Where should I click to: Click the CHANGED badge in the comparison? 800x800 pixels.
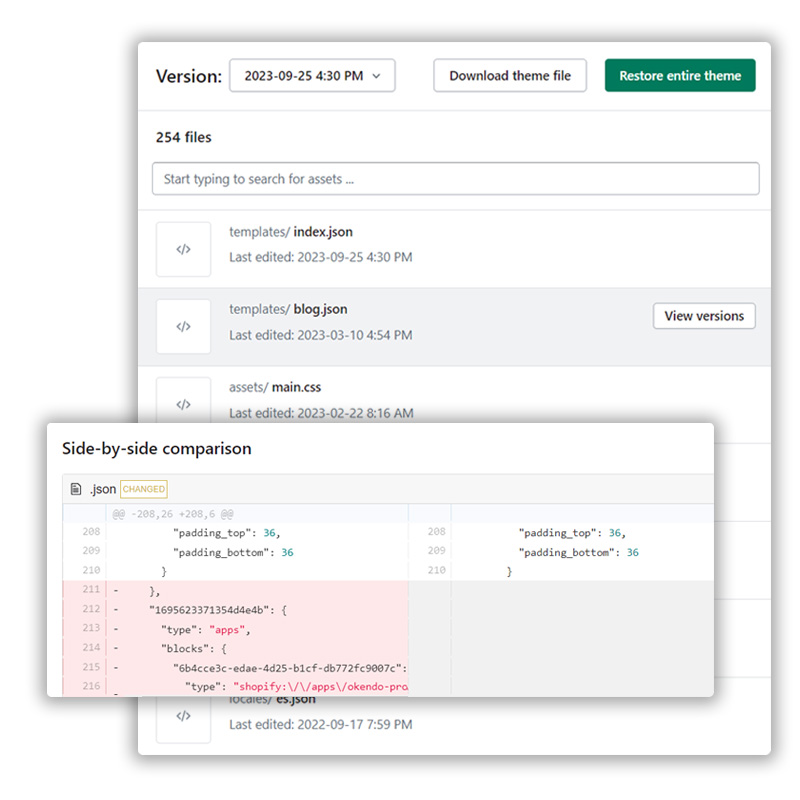pyautogui.click(x=144, y=489)
